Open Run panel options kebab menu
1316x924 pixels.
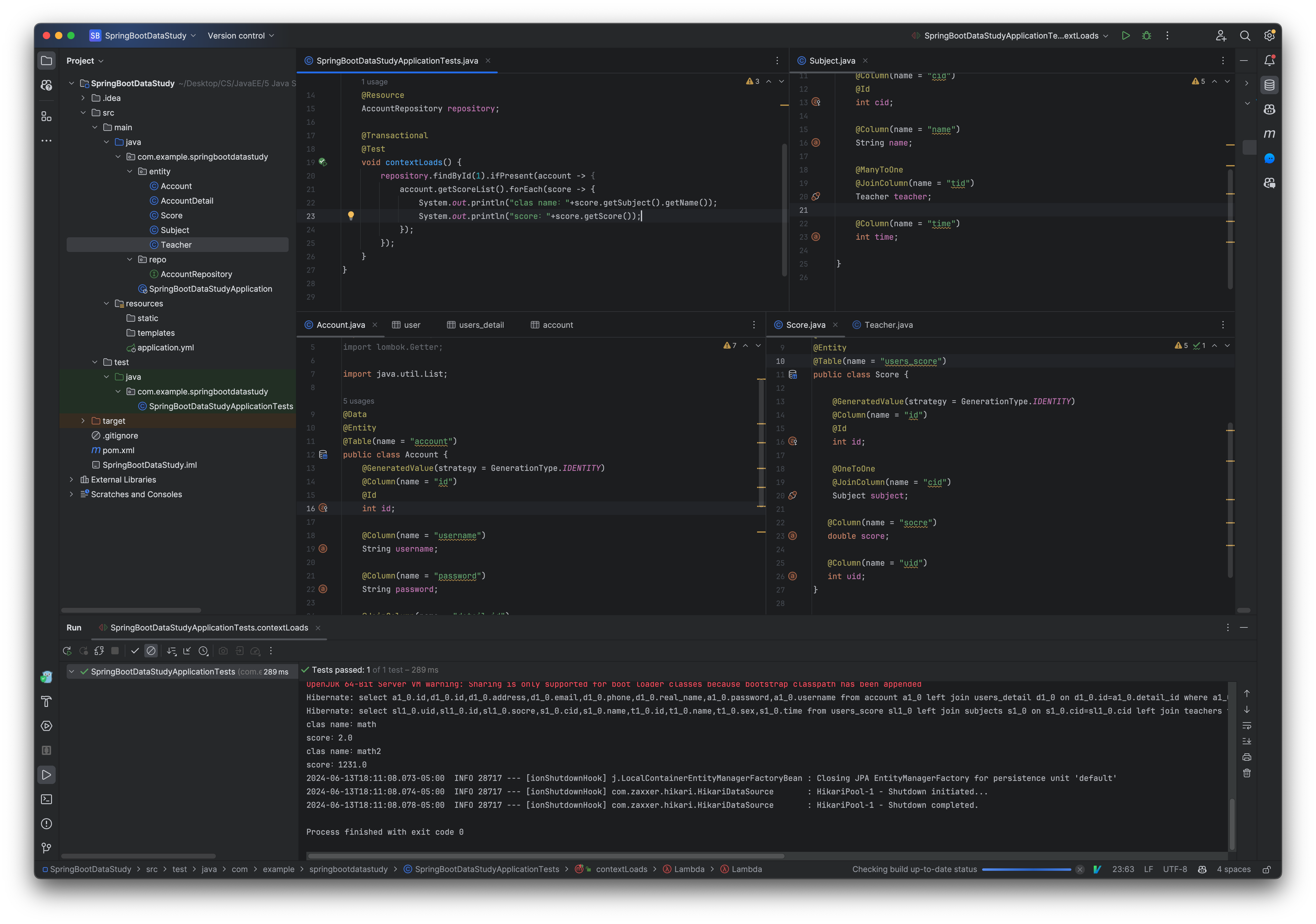click(1228, 628)
